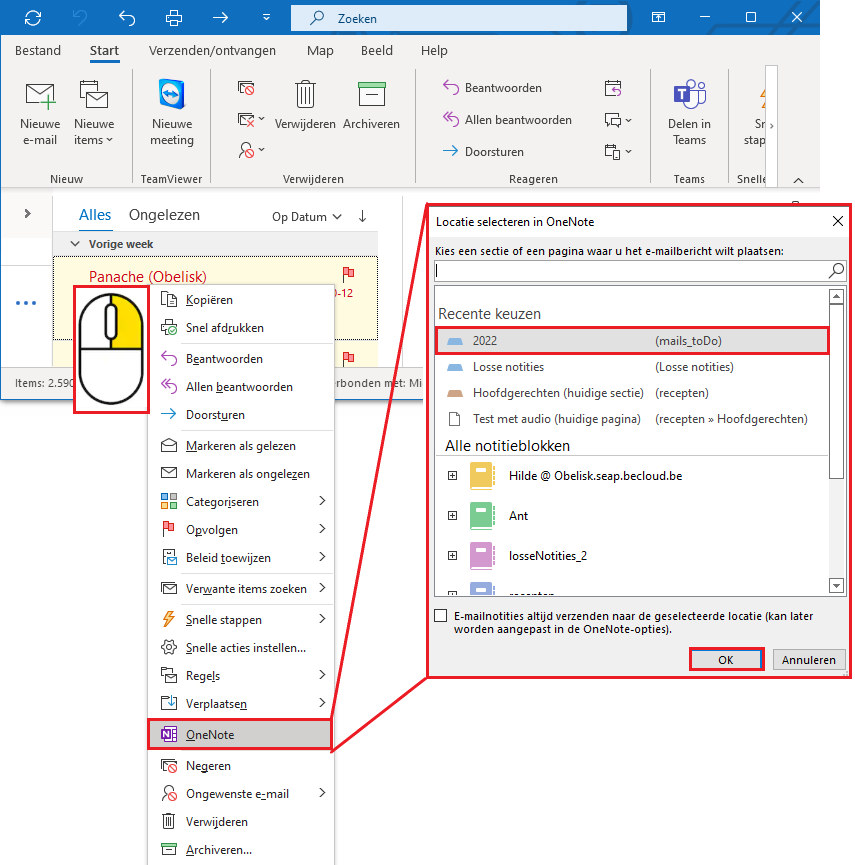The height and width of the screenshot is (865, 855).
Task: Toggle the sort direction arrow in message list
Action: click(x=362, y=216)
